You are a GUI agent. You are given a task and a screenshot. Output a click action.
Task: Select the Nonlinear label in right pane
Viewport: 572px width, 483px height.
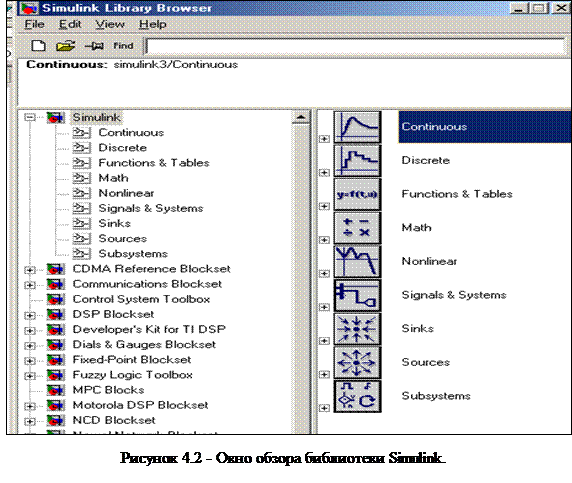pyautogui.click(x=429, y=261)
